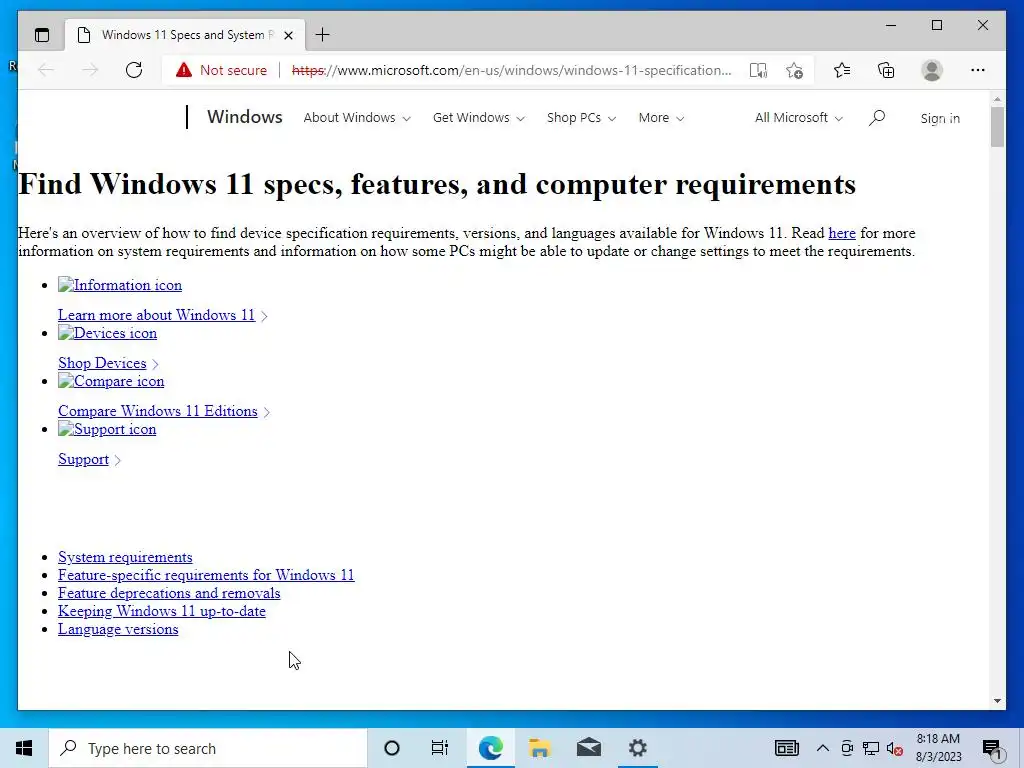The image size is (1024, 768).
Task: Open the vertical tabs panel icon
Action: click(42, 35)
